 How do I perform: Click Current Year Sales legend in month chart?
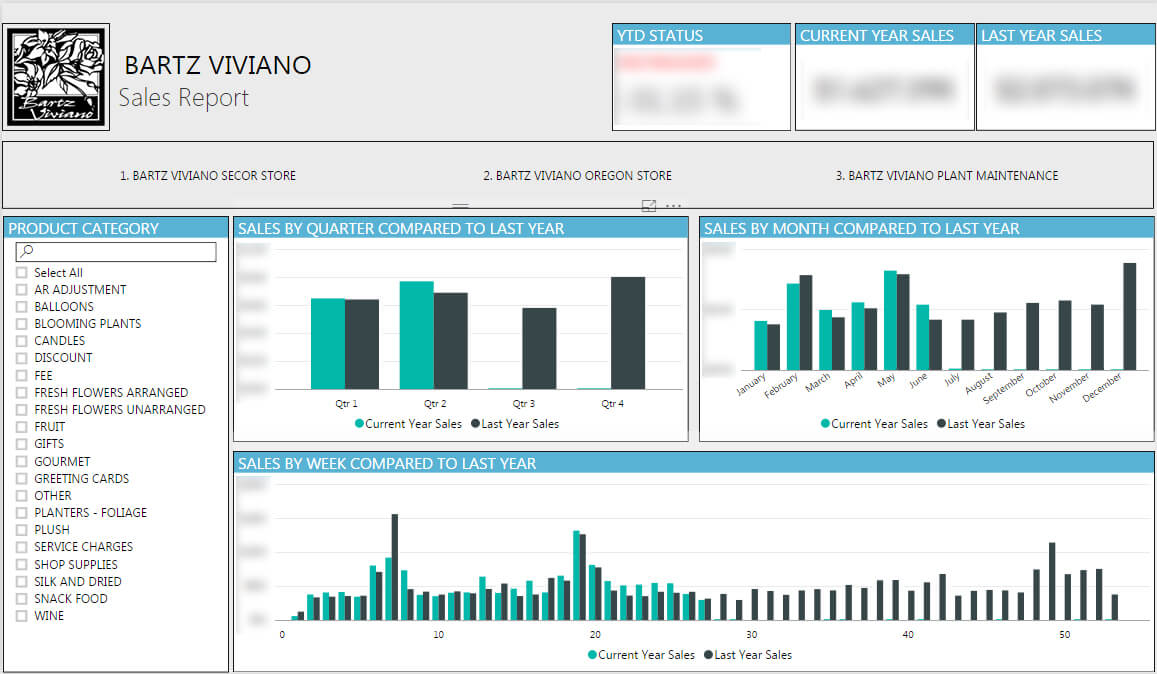click(874, 424)
